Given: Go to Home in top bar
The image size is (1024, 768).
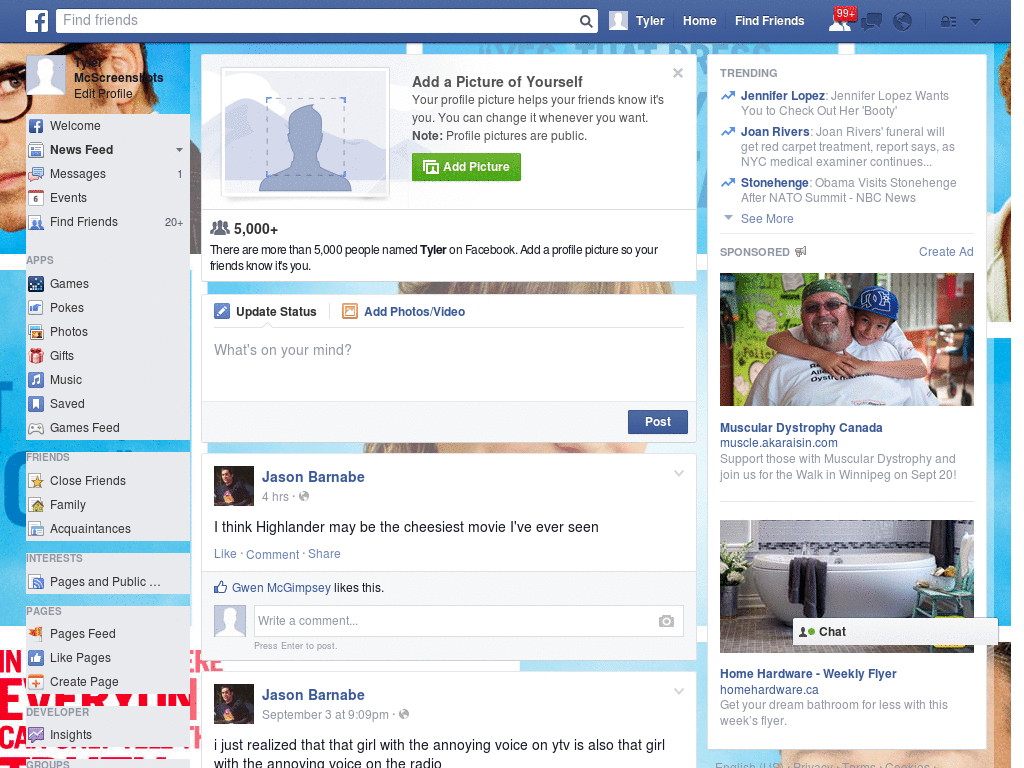Looking at the screenshot, I should [699, 21].
